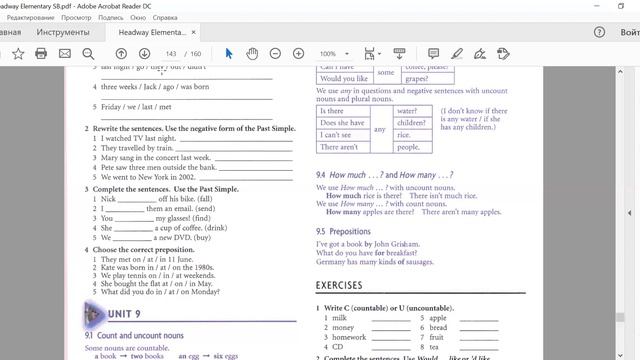This screenshot has height=360, width=640.
Task: Restore the Acrobat window size
Action: point(621,6)
